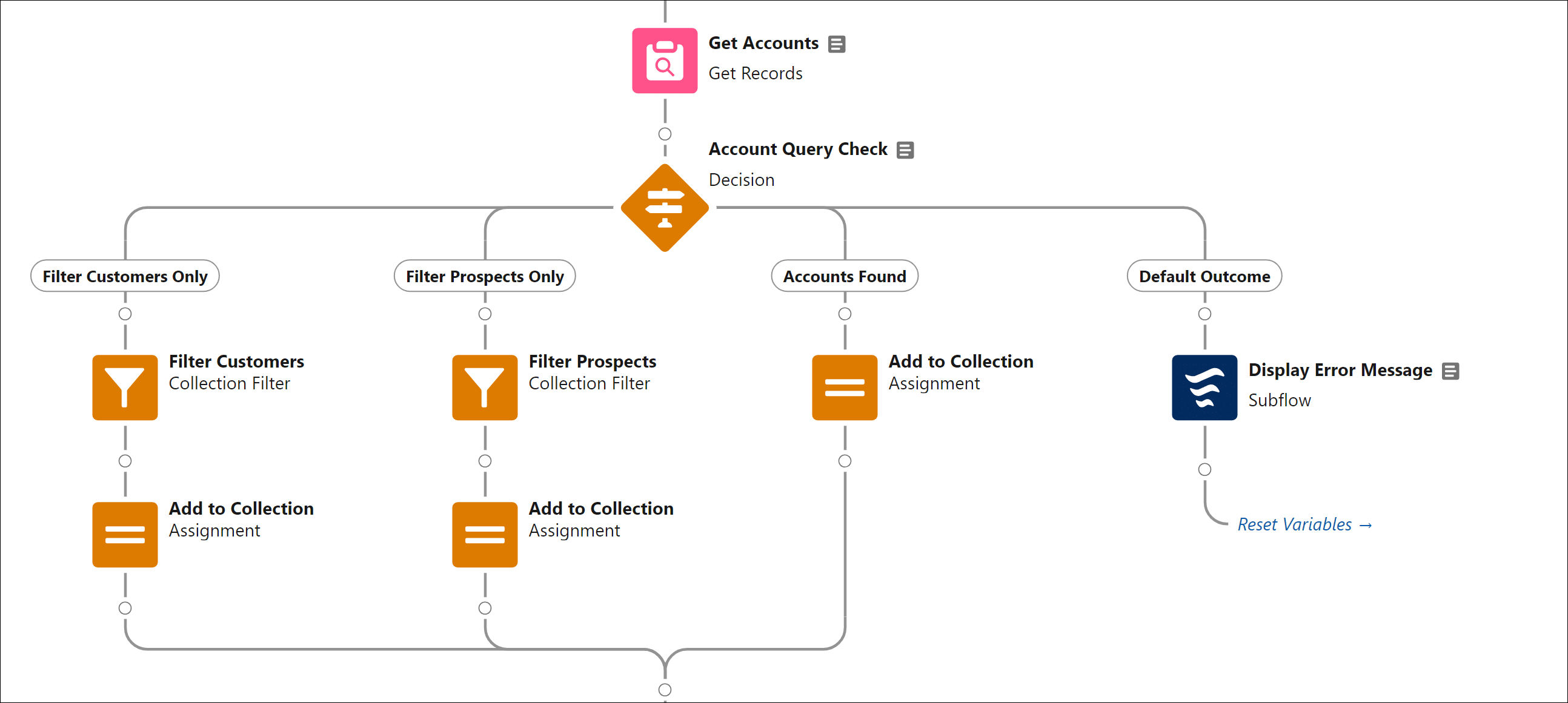1568x703 pixels.
Task: Add element below Filter Prospects Only label
Action: click(485, 314)
